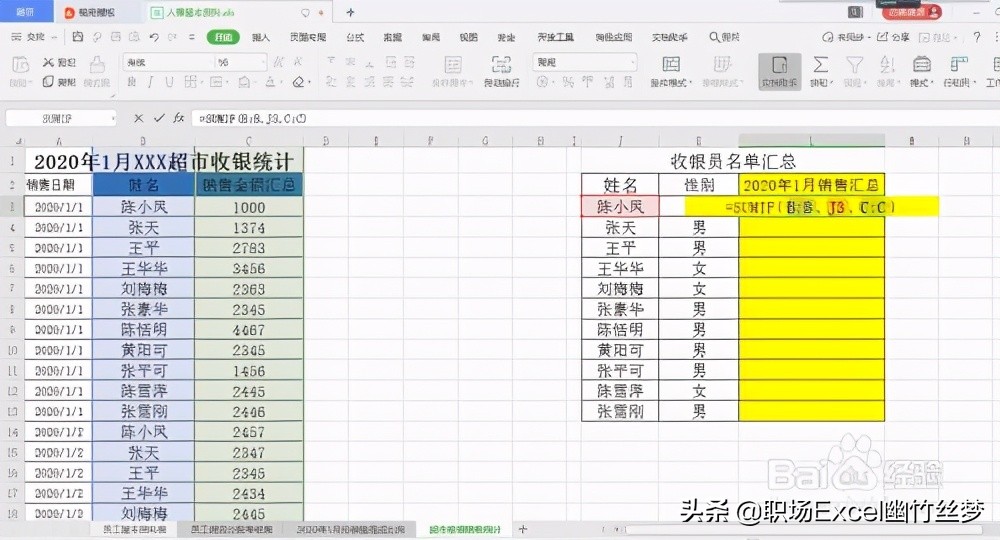
Task: Click the Wrap Text icon
Action: coord(501,65)
